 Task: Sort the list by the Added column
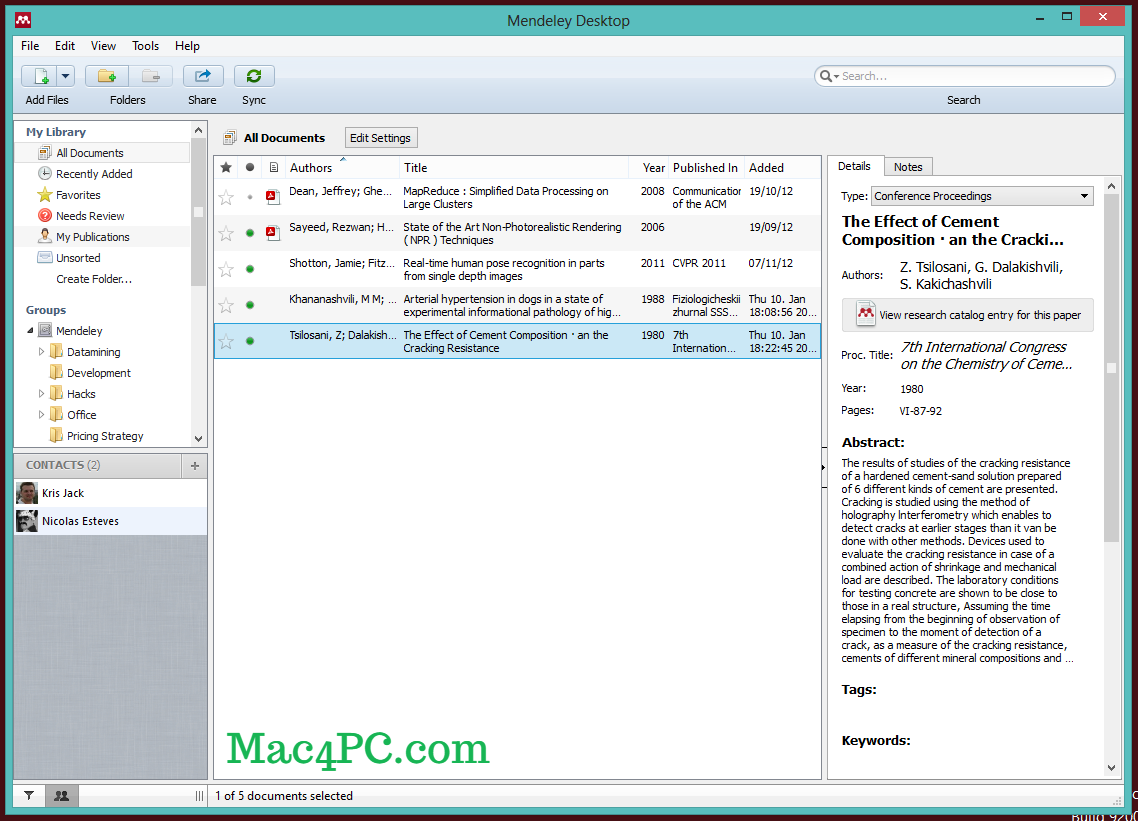coord(783,168)
